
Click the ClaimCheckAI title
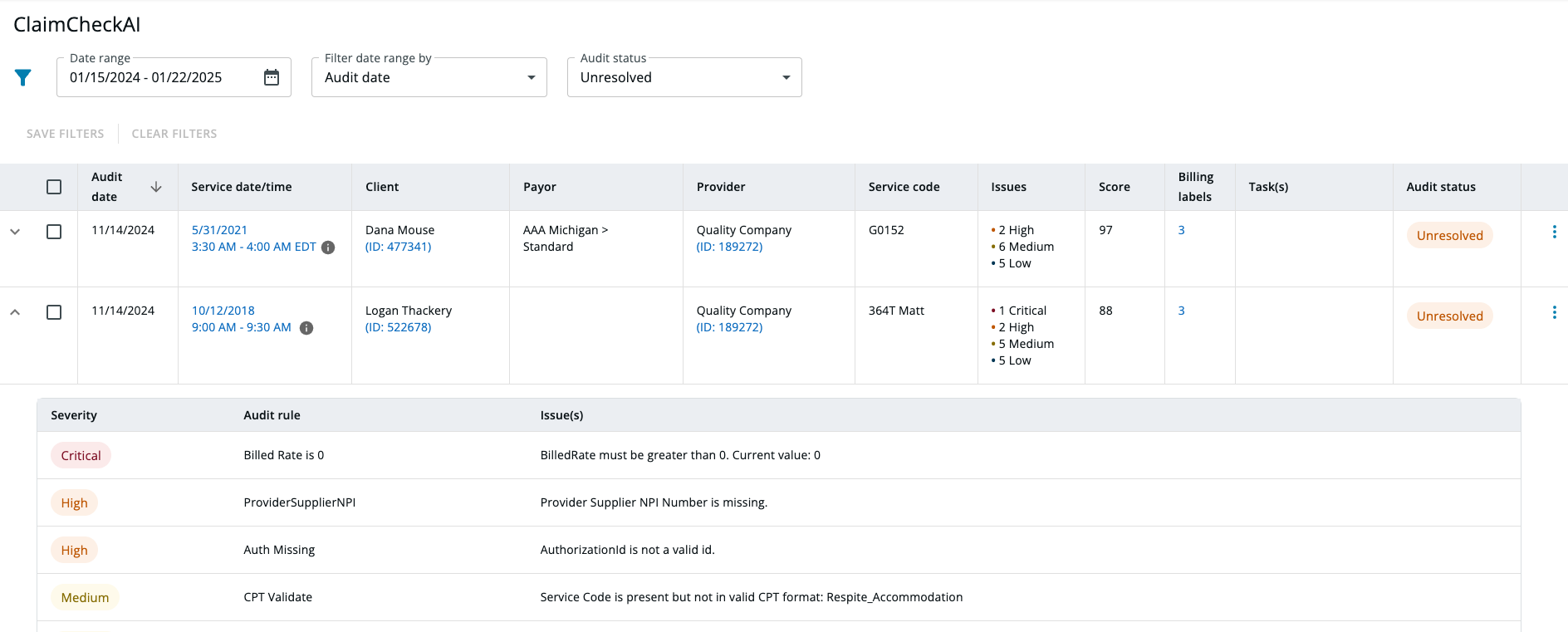pyautogui.click(x=77, y=24)
